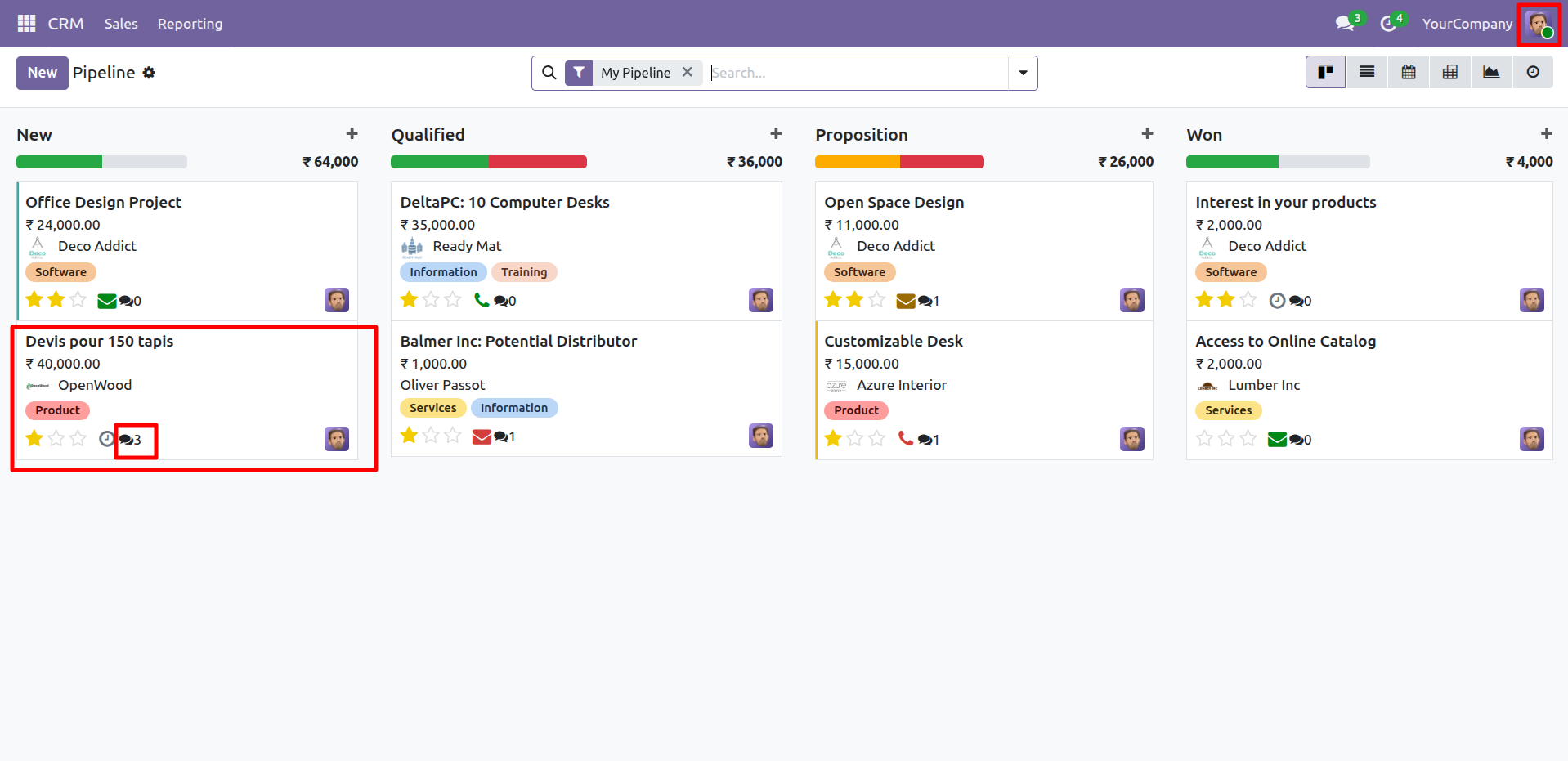Open the Sales menu
Viewport: 1568px width, 761px height.
(121, 24)
